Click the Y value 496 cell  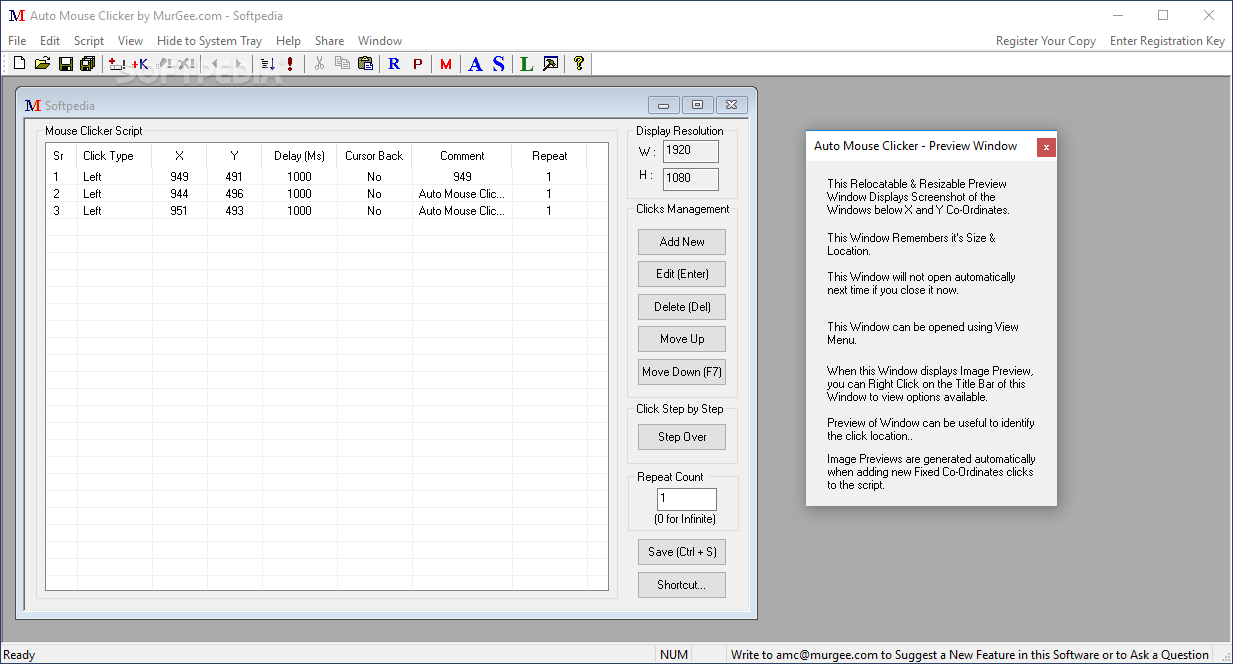(234, 194)
